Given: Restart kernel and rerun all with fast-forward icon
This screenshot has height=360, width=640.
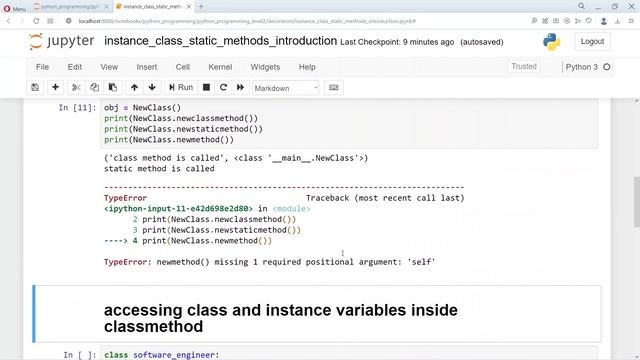Looking at the screenshot, I should tap(240, 87).
